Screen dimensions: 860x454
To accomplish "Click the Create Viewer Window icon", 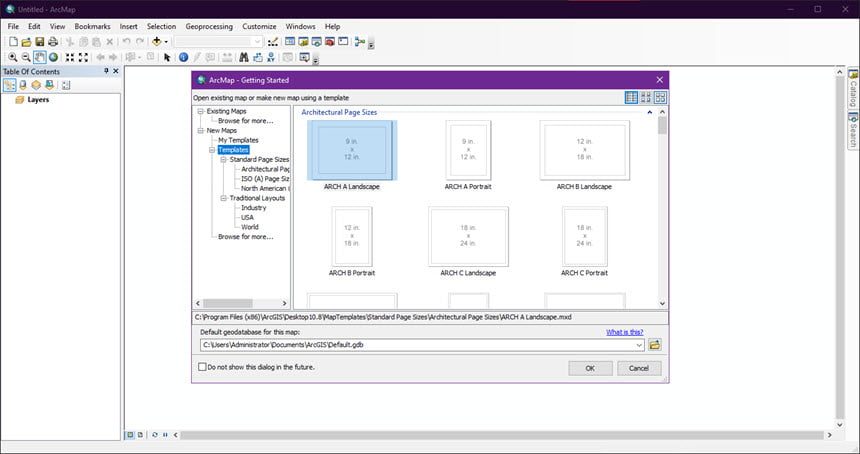I will (304, 57).
